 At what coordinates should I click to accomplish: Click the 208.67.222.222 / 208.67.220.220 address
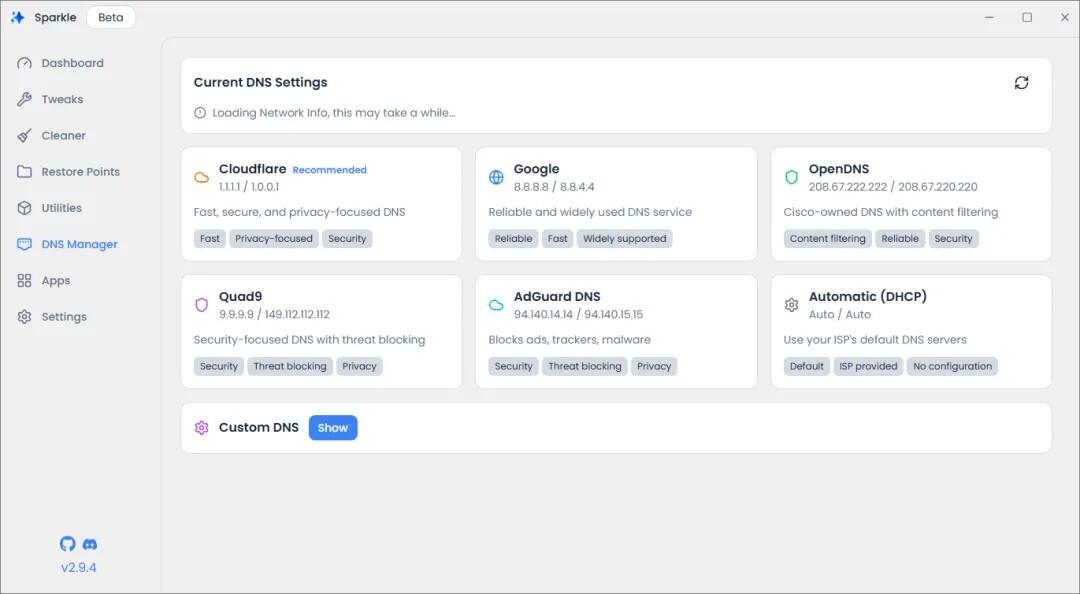click(893, 187)
